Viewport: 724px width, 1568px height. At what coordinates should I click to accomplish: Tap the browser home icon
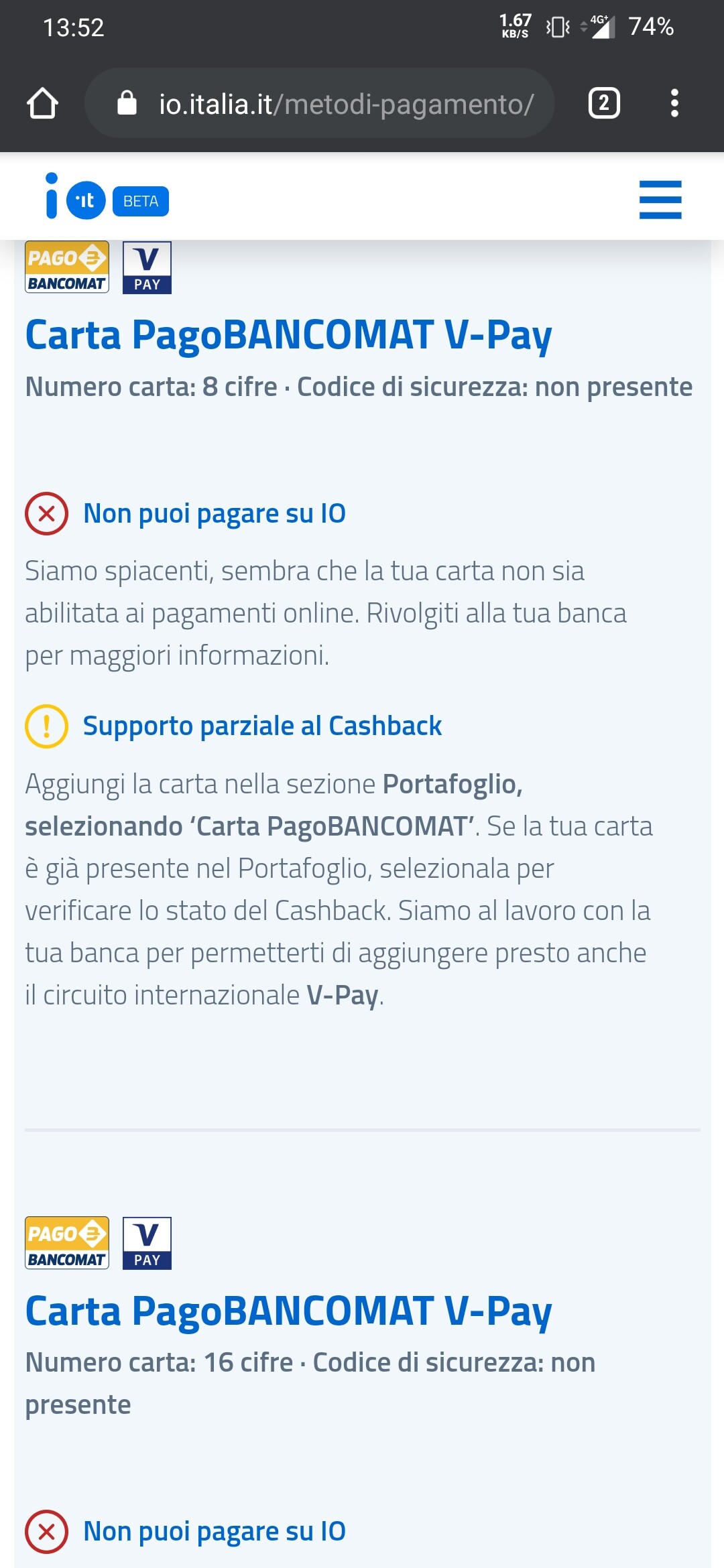42,103
